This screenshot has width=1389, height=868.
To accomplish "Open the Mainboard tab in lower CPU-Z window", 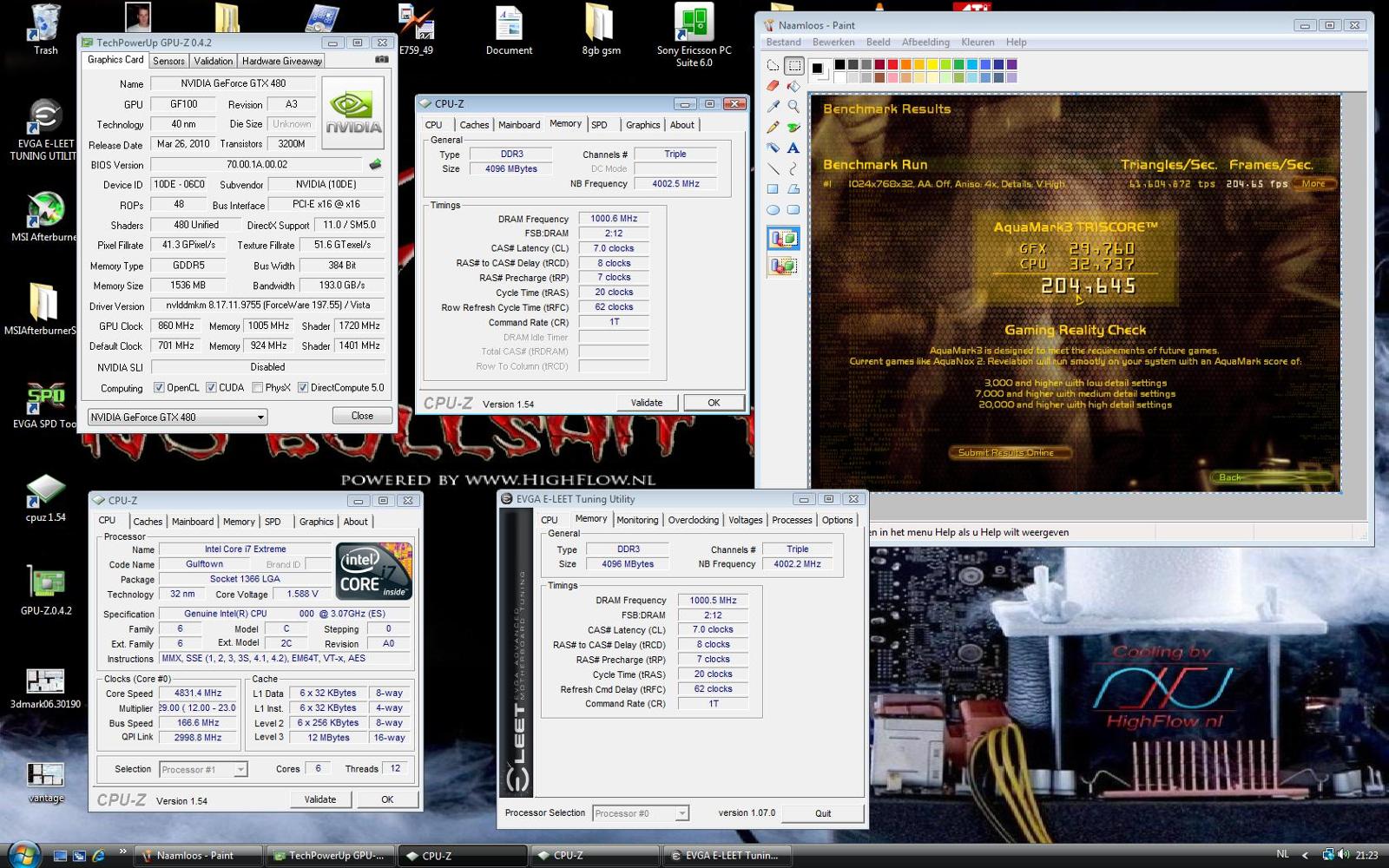I will coord(193,522).
